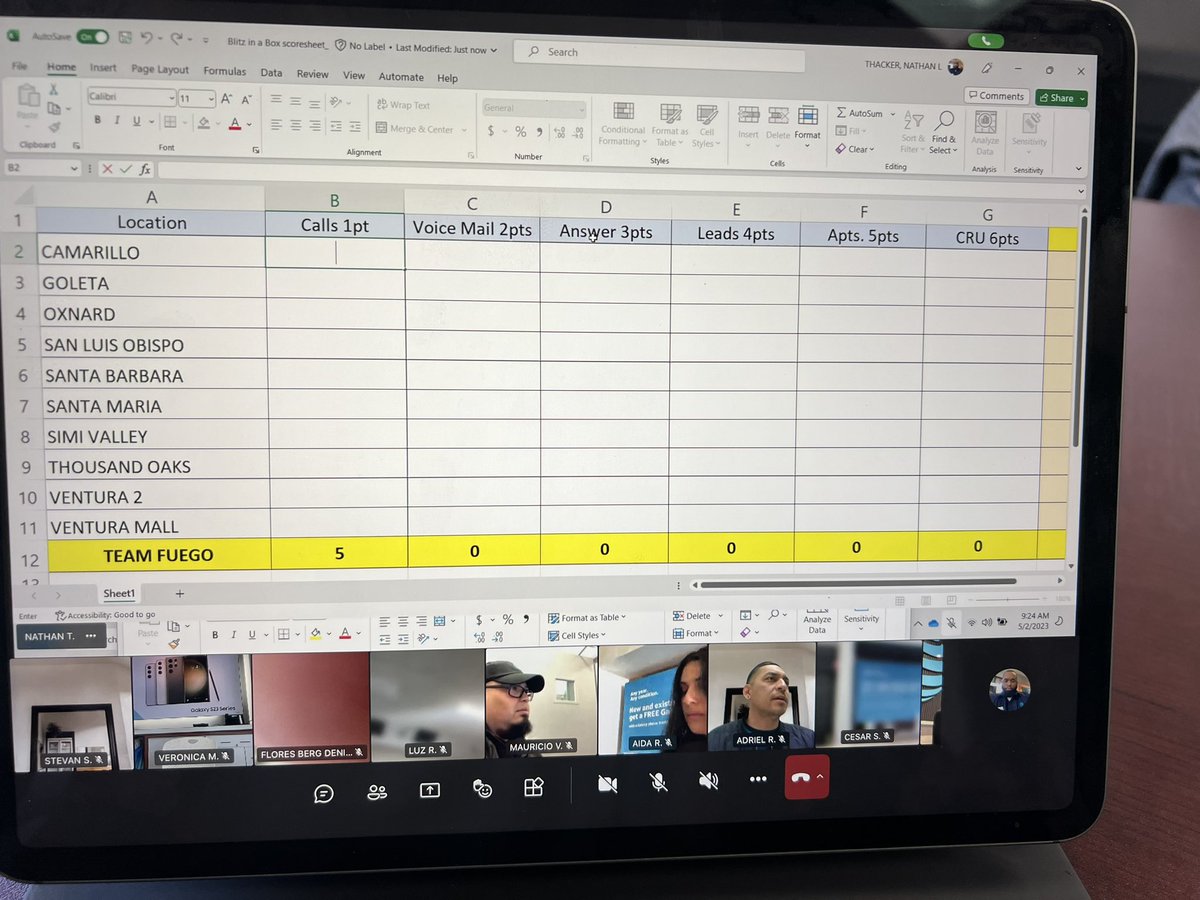1200x900 pixels.
Task: Select the Sheet1 tab
Action: click(119, 593)
